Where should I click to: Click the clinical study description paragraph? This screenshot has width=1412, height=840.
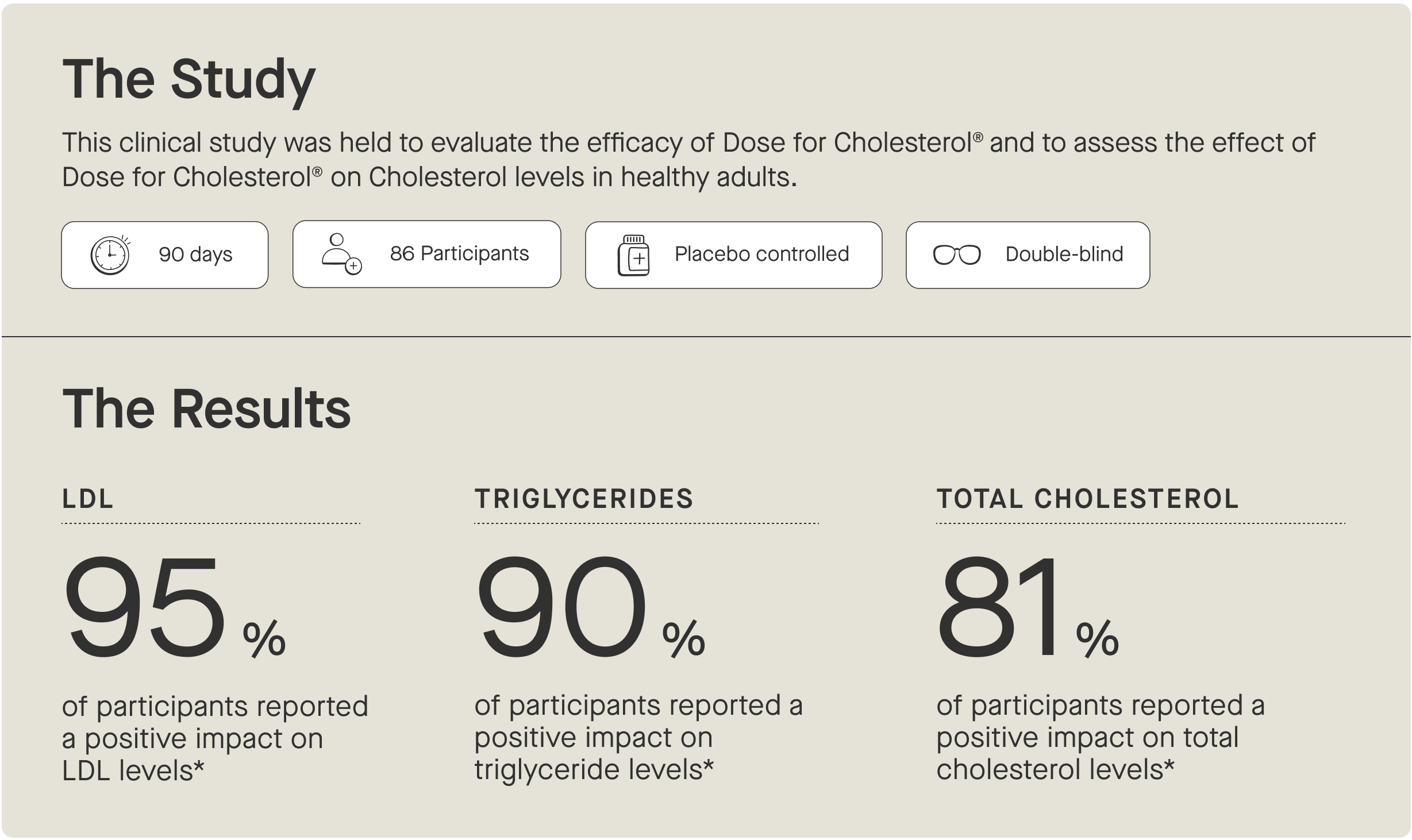point(688,160)
